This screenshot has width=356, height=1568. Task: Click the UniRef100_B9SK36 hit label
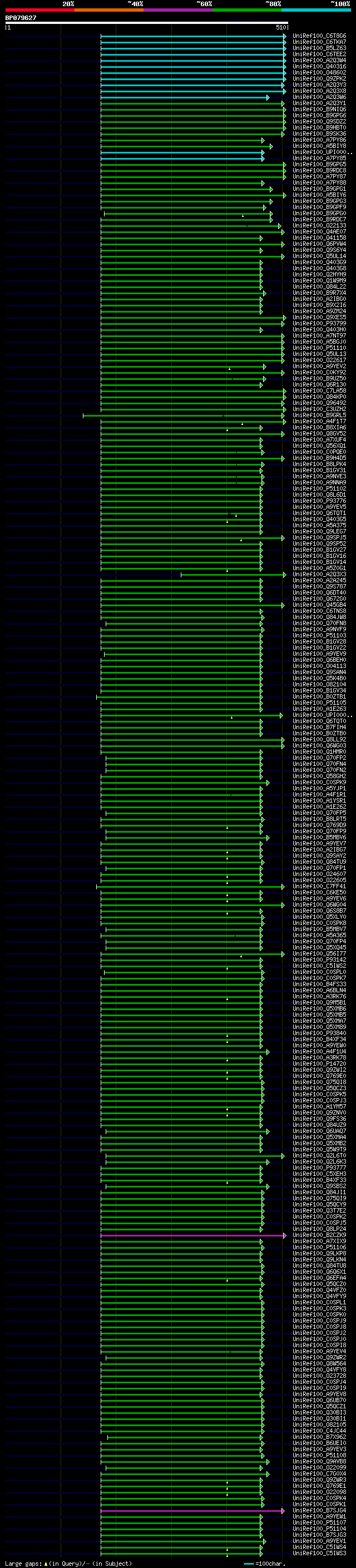319,134
